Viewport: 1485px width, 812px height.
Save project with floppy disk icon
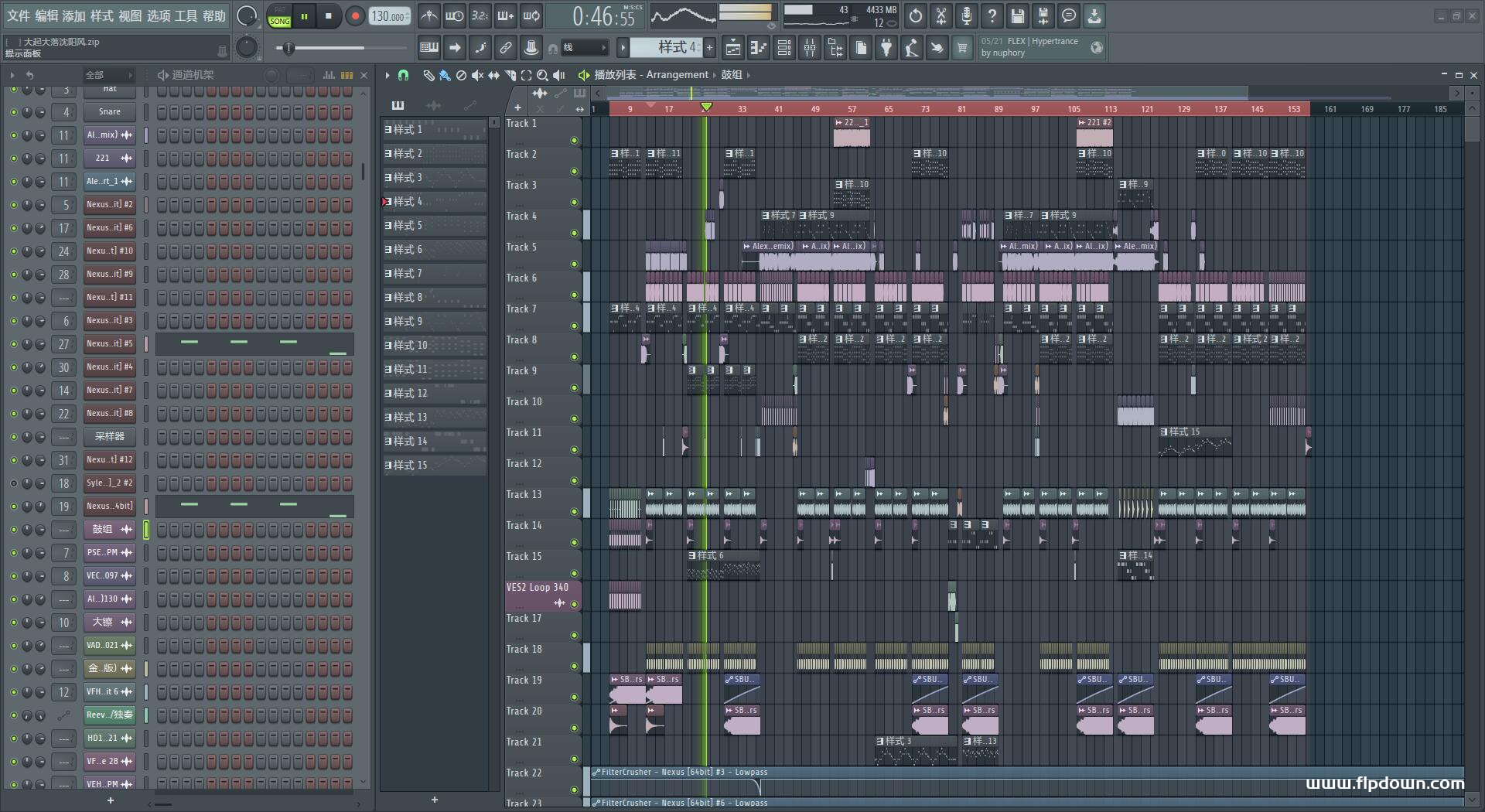click(x=1018, y=15)
